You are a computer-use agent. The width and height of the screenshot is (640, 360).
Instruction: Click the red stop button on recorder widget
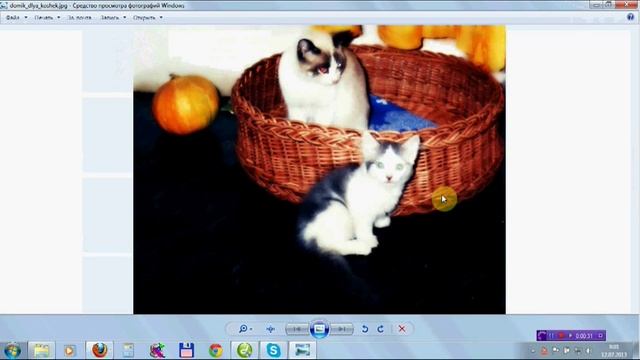561,336
